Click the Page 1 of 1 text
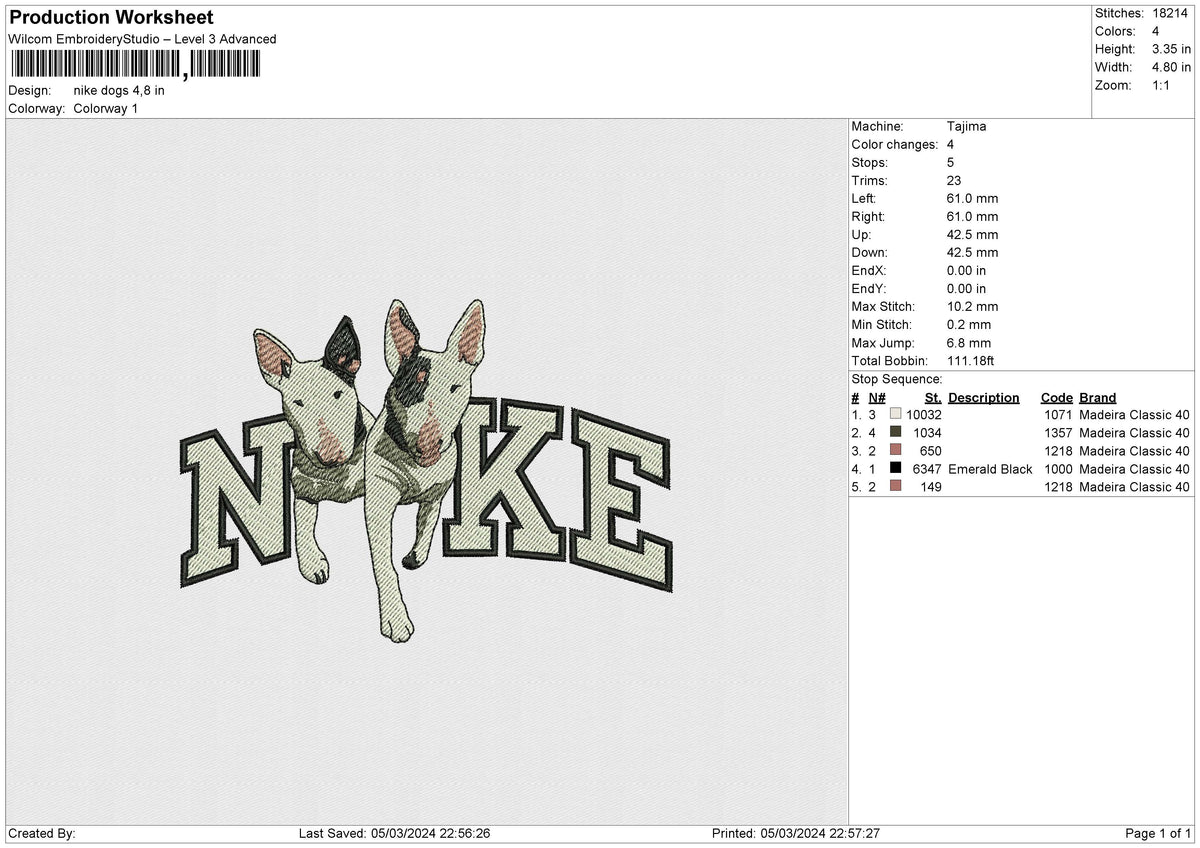The image size is (1200, 848). pos(1158,834)
